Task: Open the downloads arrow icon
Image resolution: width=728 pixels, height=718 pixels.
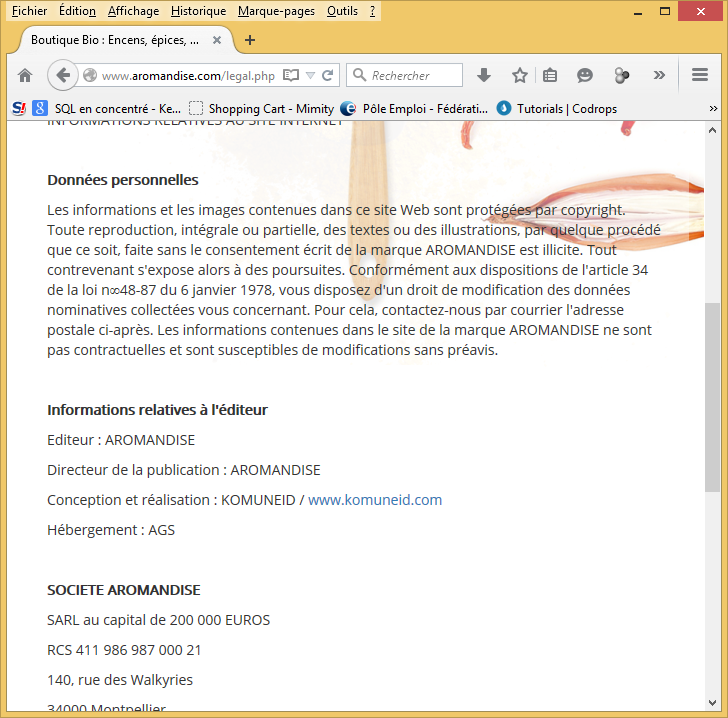Action: tap(484, 75)
